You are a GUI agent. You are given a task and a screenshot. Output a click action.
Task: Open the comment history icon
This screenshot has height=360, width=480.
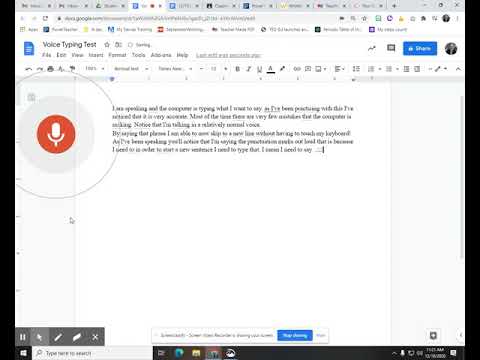(x=391, y=49)
